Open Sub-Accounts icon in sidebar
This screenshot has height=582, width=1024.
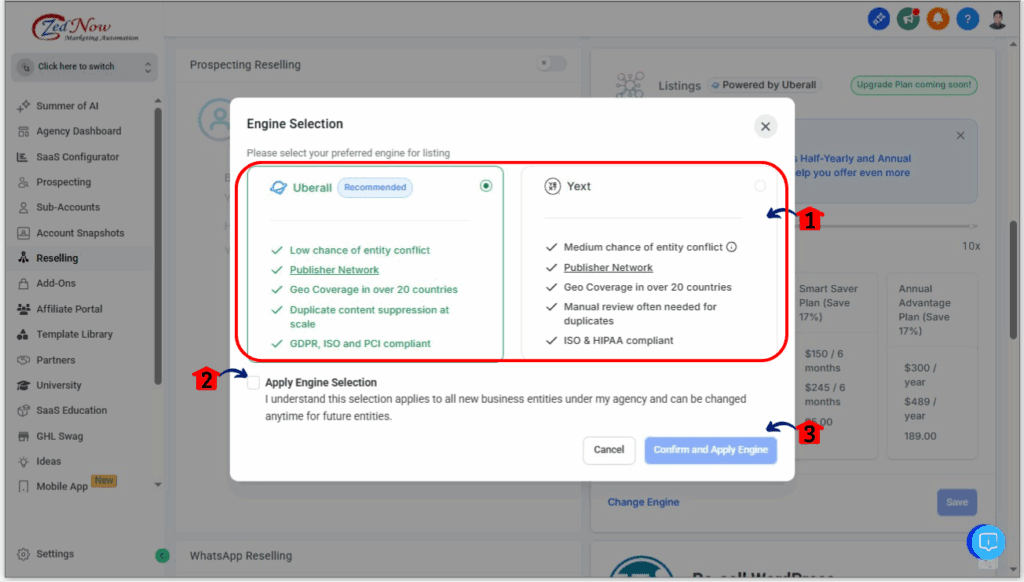pyautogui.click(x=24, y=208)
